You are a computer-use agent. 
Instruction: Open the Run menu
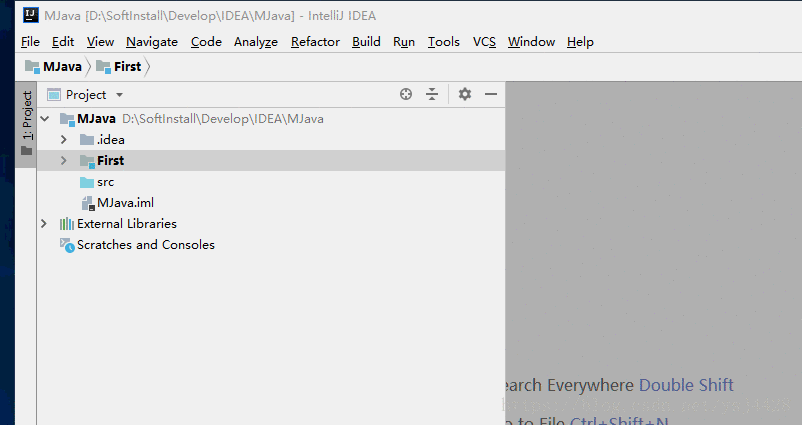click(404, 42)
